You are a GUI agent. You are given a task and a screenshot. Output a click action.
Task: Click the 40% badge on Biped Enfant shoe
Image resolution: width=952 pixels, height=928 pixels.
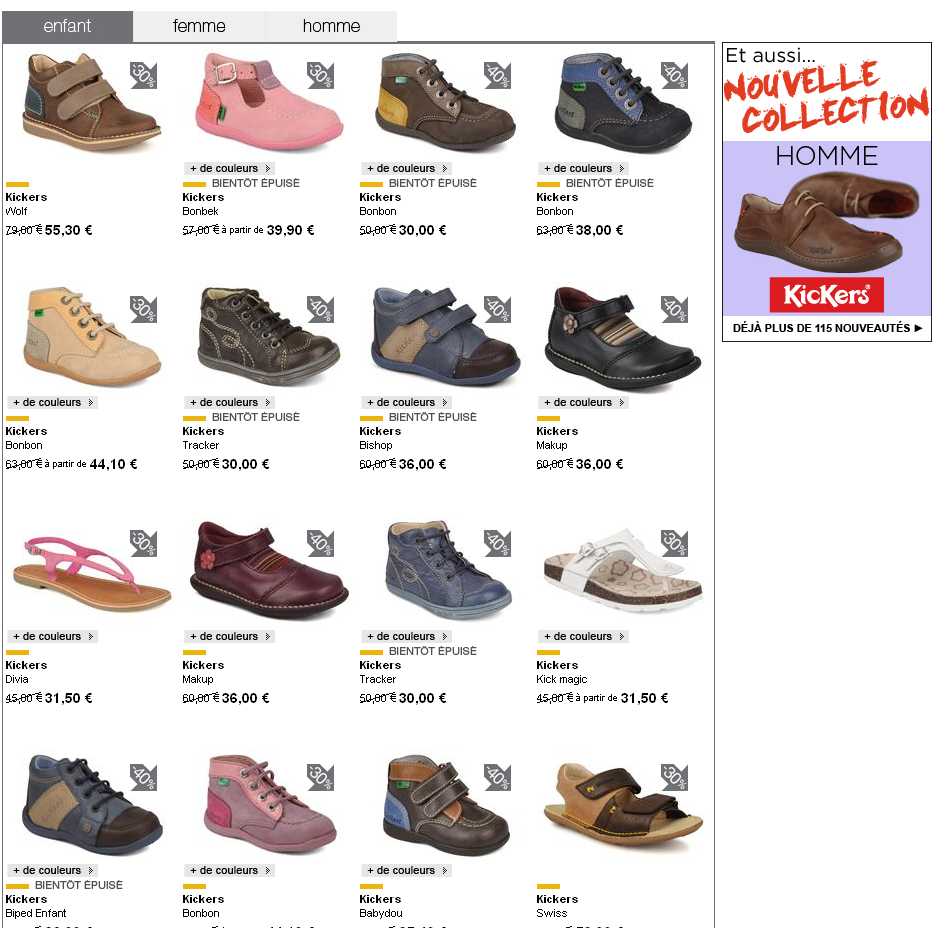pyautogui.click(x=144, y=777)
